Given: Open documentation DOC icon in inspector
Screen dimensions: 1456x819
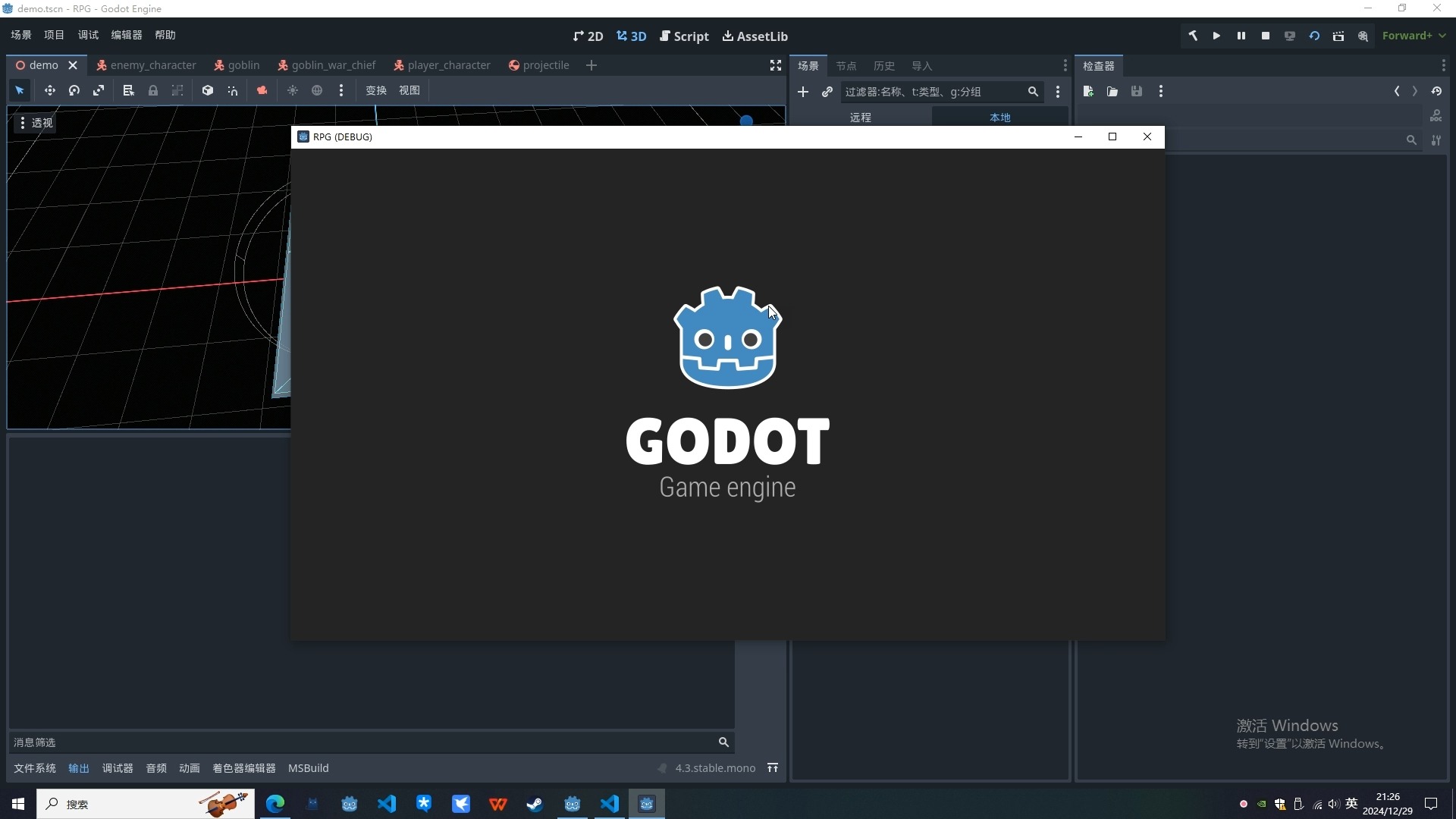Looking at the screenshot, I should pyautogui.click(x=1436, y=116).
